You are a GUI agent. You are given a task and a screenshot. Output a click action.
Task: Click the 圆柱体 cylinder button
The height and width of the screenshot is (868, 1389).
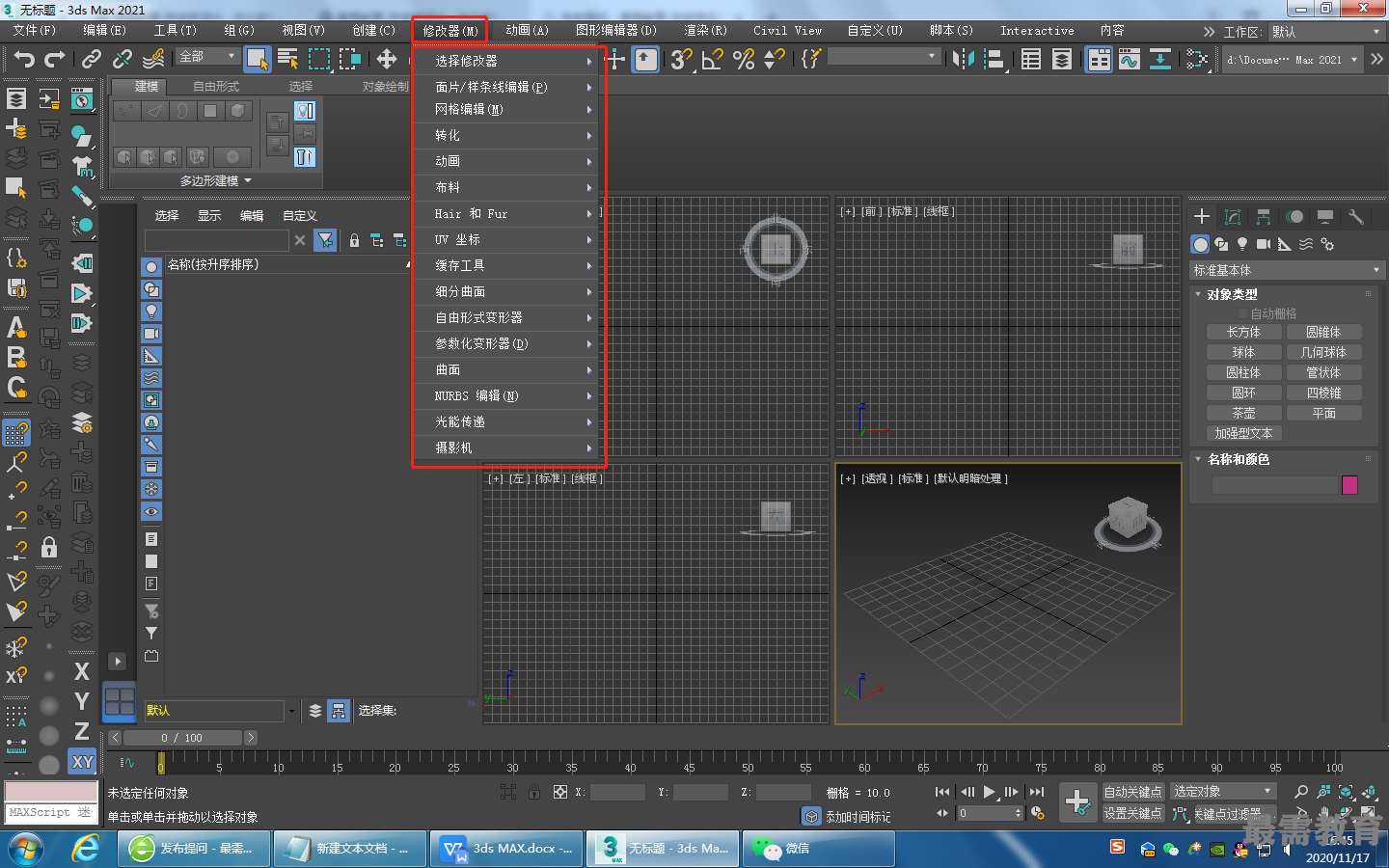[x=1243, y=372]
